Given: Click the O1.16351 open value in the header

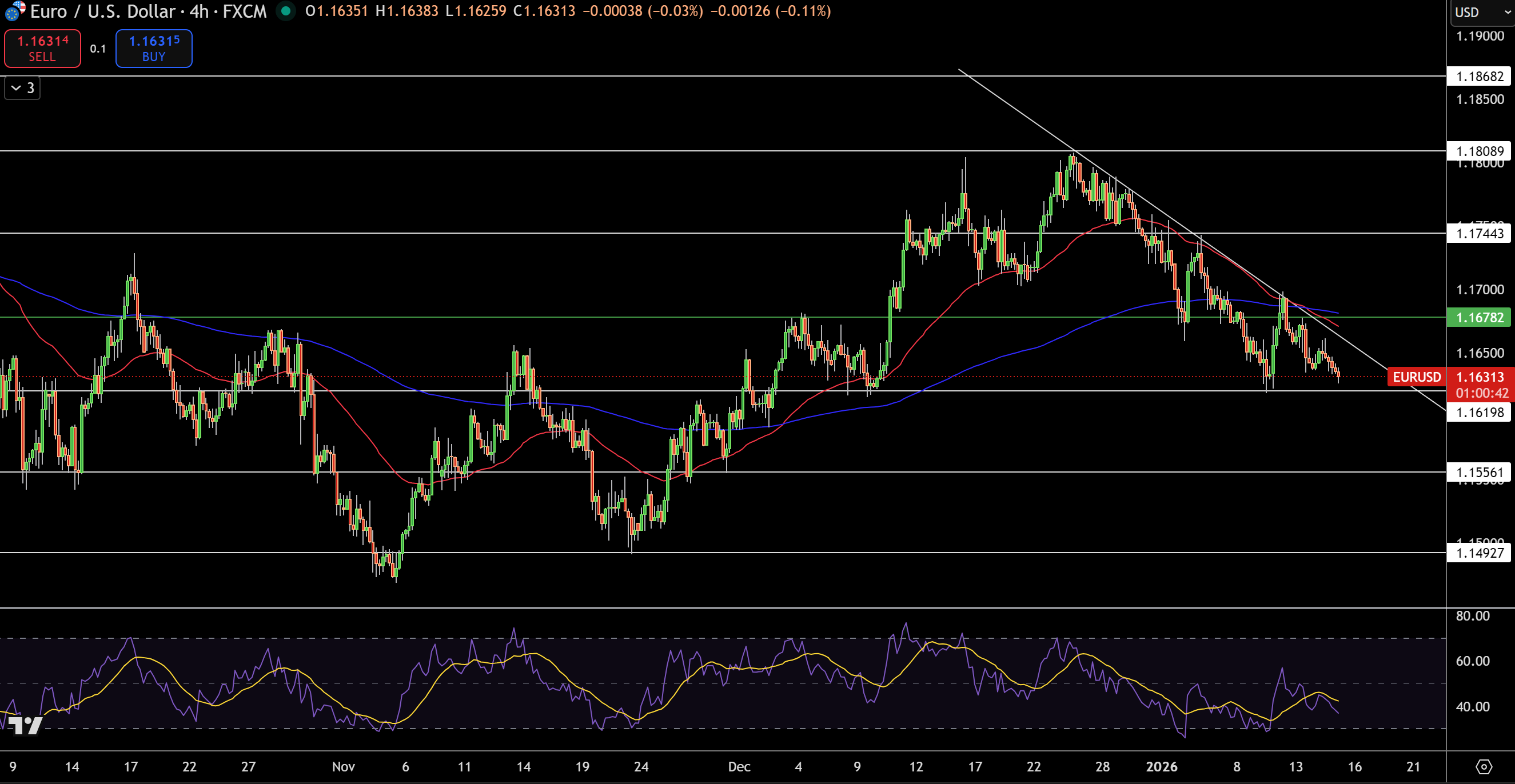Looking at the screenshot, I should tap(337, 11).
